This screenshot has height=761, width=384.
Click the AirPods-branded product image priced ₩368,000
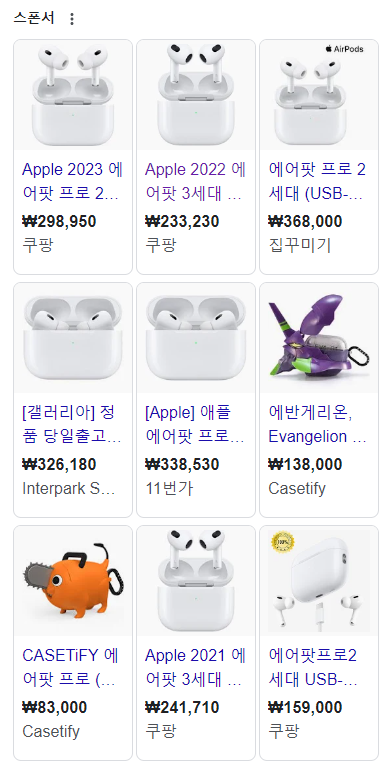319,95
